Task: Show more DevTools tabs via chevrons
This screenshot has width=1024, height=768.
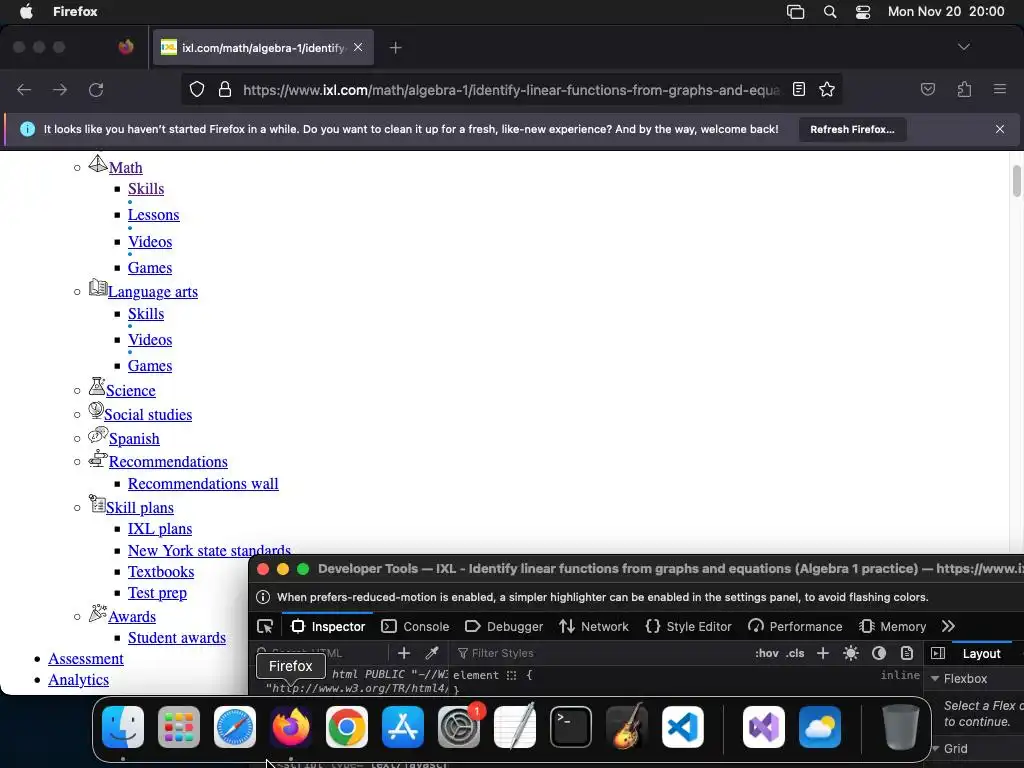Action: pos(948,626)
